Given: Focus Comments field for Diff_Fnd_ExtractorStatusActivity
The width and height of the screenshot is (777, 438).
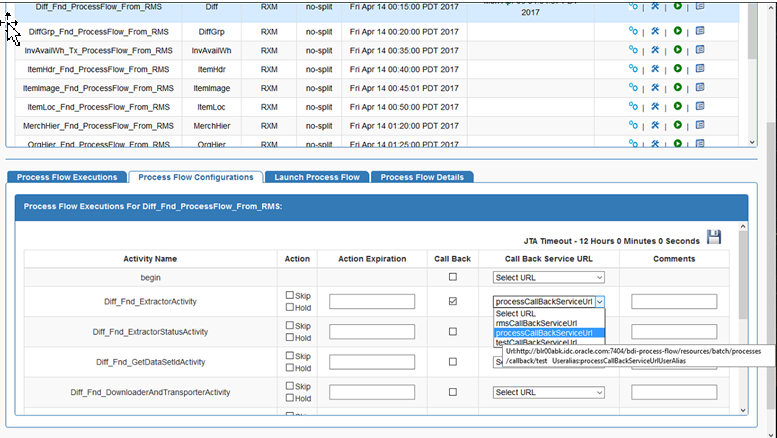Looking at the screenshot, I should pos(674,331).
